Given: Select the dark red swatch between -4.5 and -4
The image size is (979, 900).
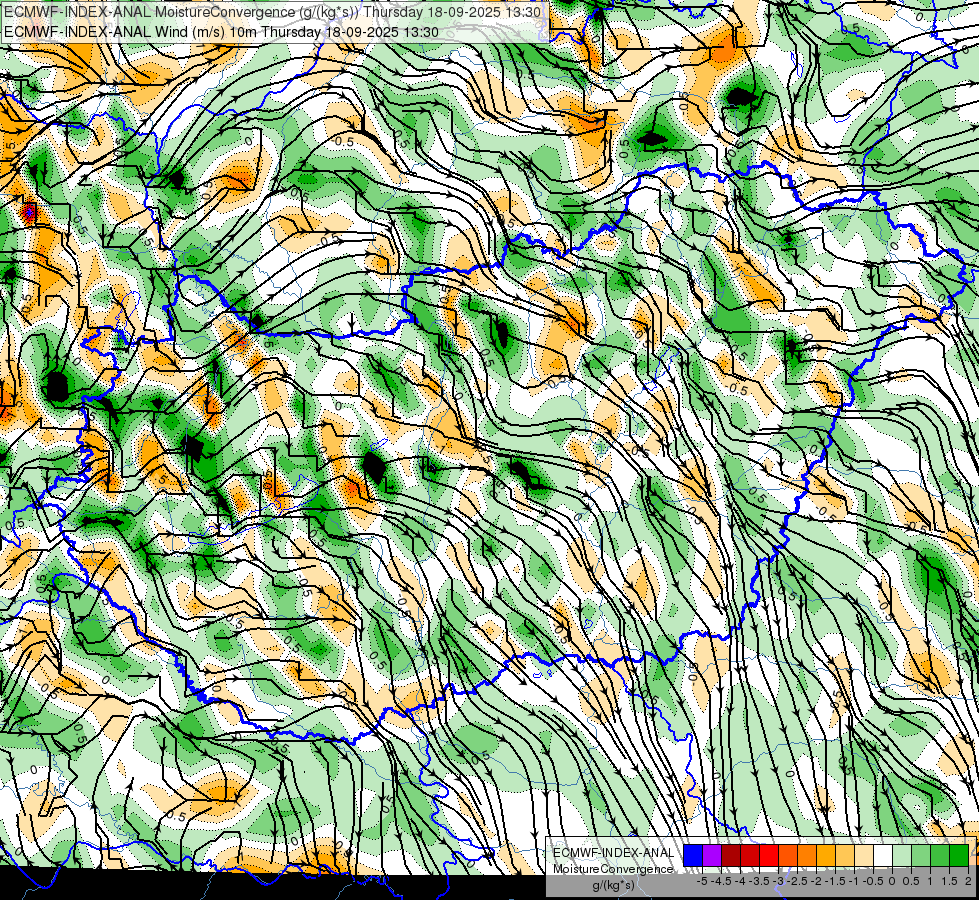Looking at the screenshot, I should (731, 855).
